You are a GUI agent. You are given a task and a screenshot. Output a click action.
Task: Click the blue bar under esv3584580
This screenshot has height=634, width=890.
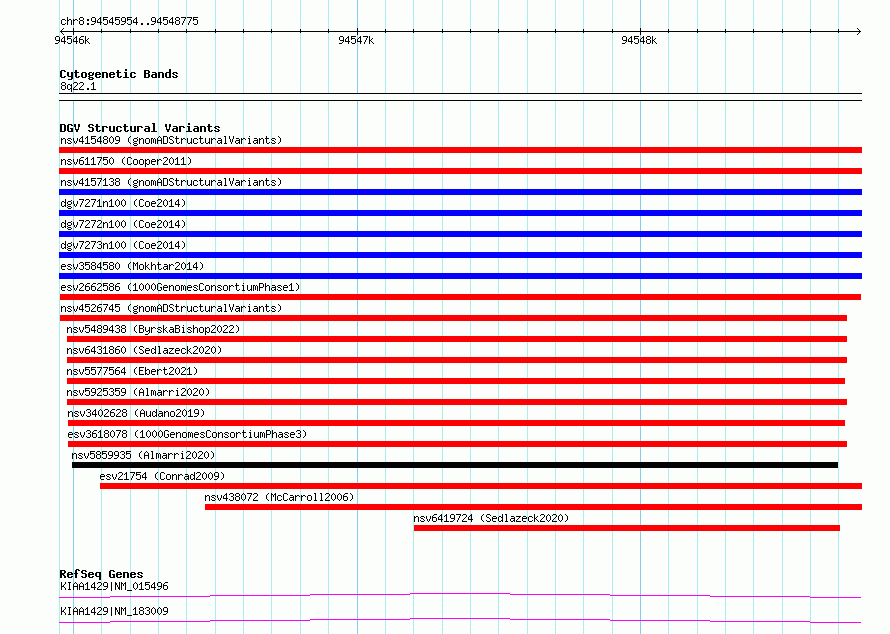pos(460,276)
